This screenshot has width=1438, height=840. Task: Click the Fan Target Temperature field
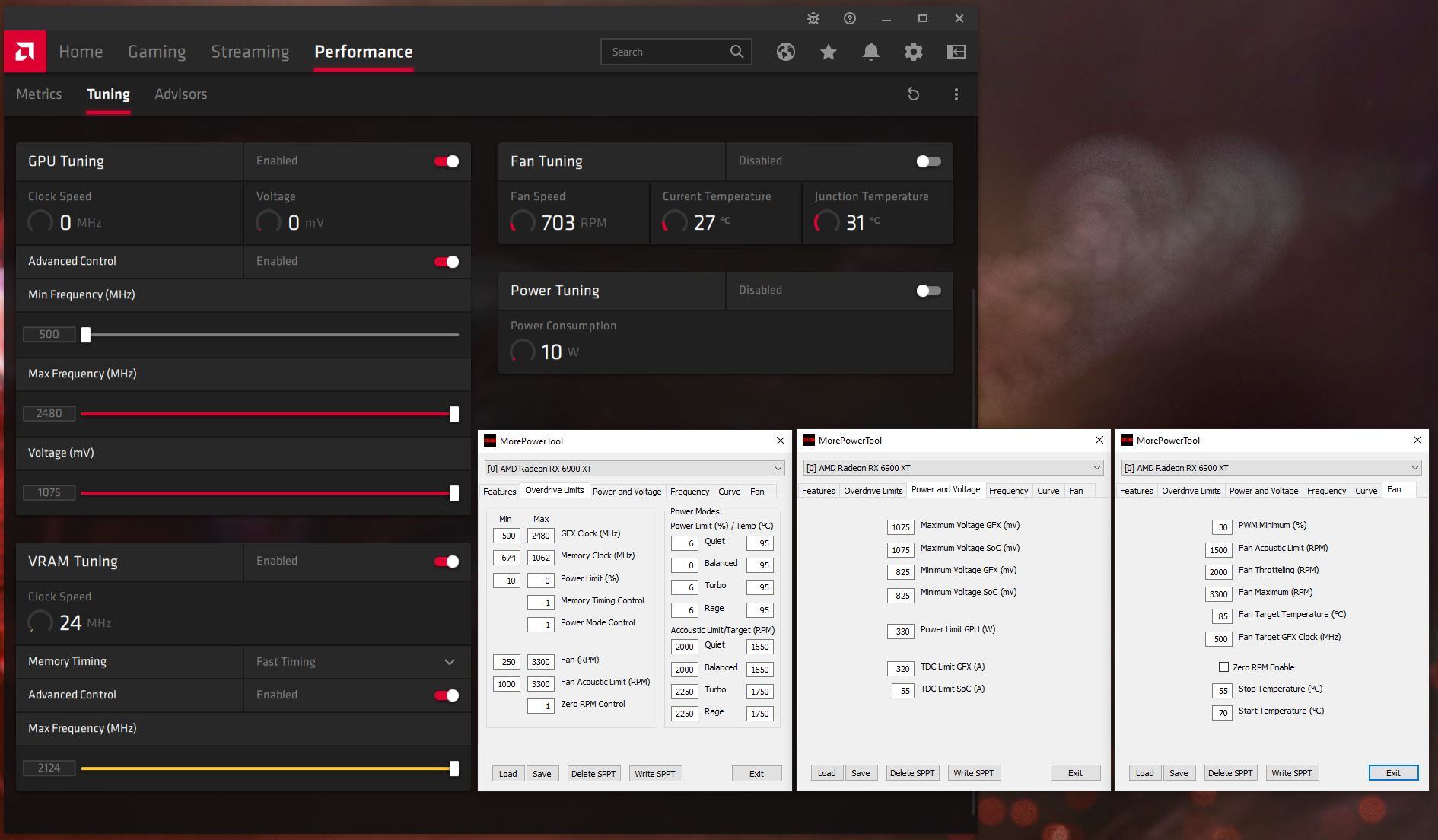tap(1222, 616)
